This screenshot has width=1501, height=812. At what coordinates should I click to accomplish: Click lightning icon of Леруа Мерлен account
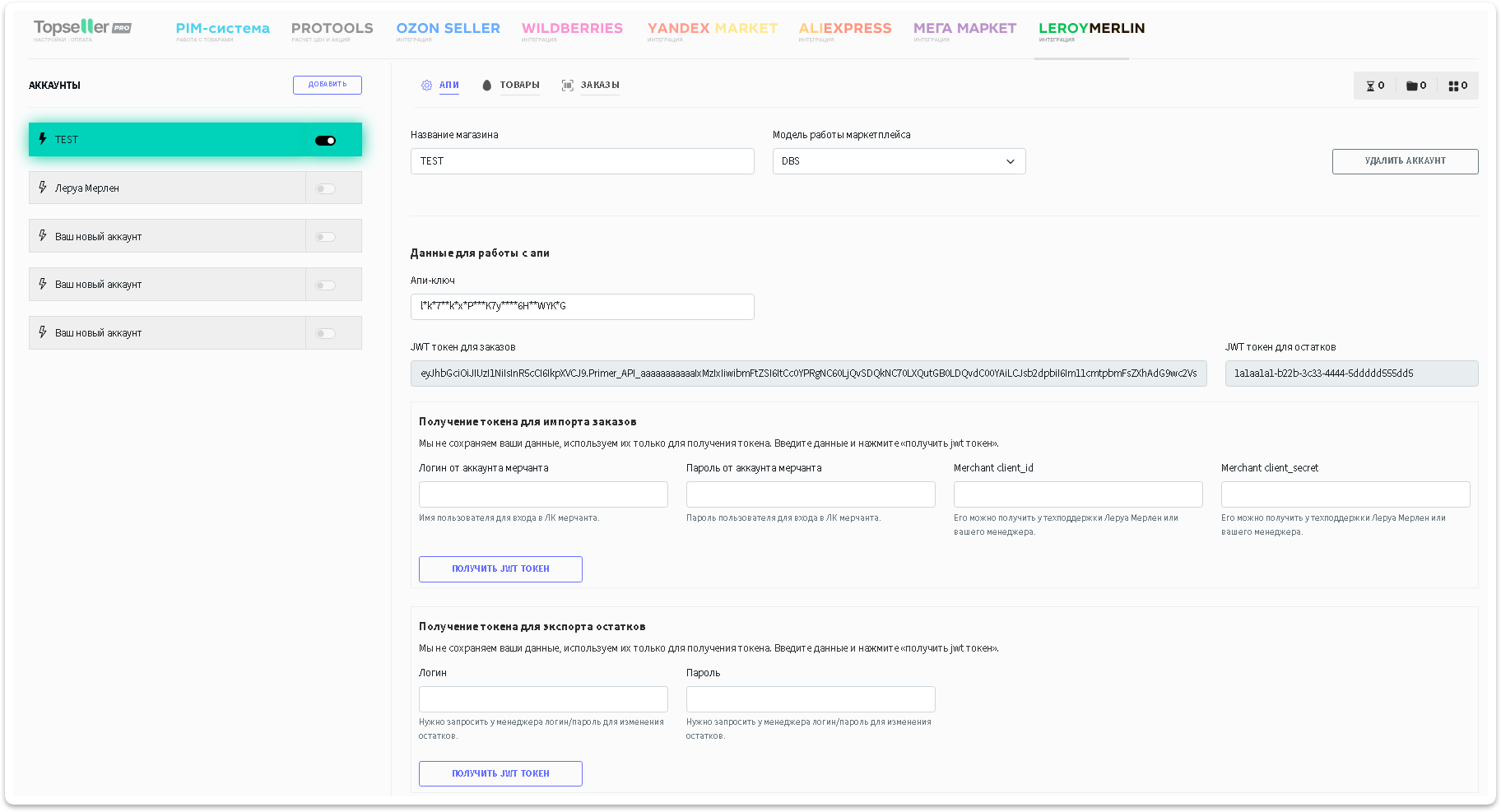43,188
